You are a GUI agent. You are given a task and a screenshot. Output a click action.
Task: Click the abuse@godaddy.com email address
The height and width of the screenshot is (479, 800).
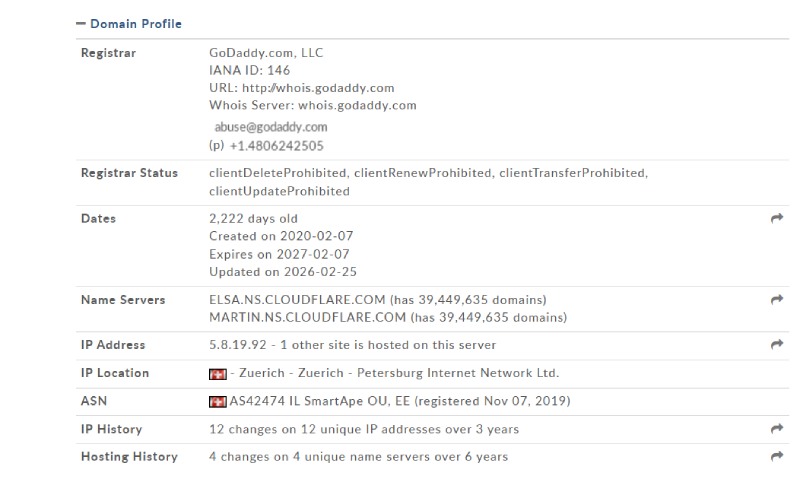[x=271, y=127]
